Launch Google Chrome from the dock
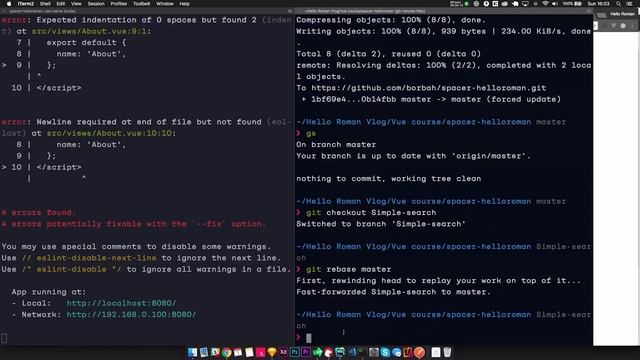Screen dimensions: 640x360 click(227, 352)
